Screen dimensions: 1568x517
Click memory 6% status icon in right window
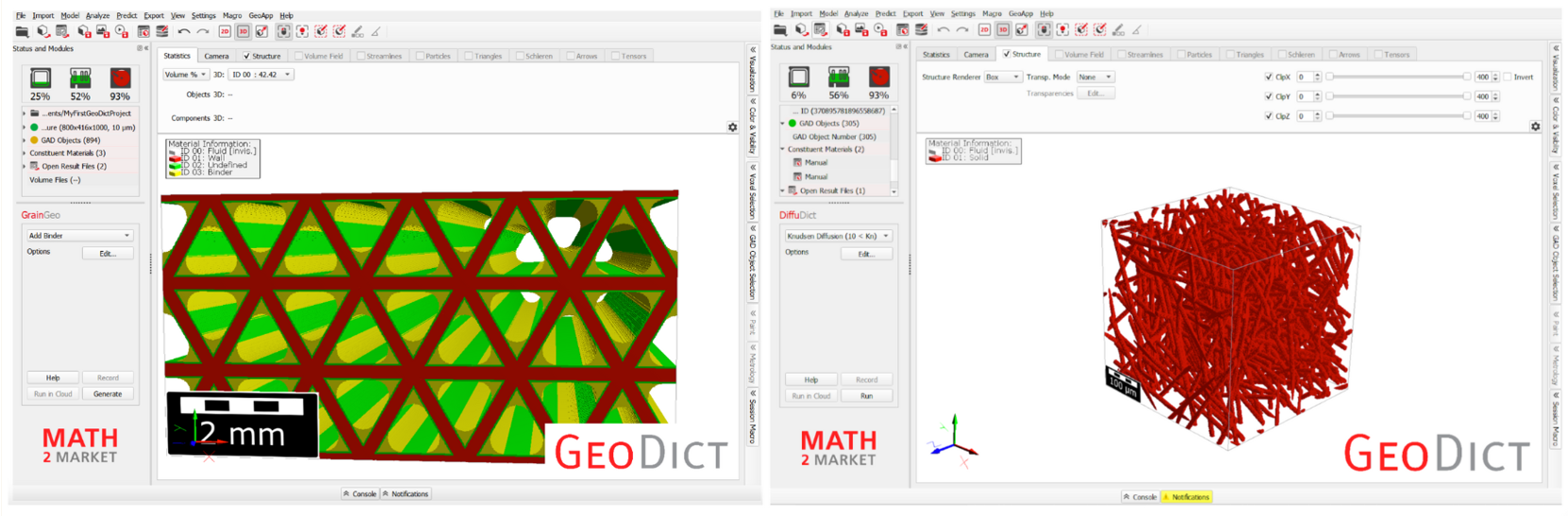point(799,77)
